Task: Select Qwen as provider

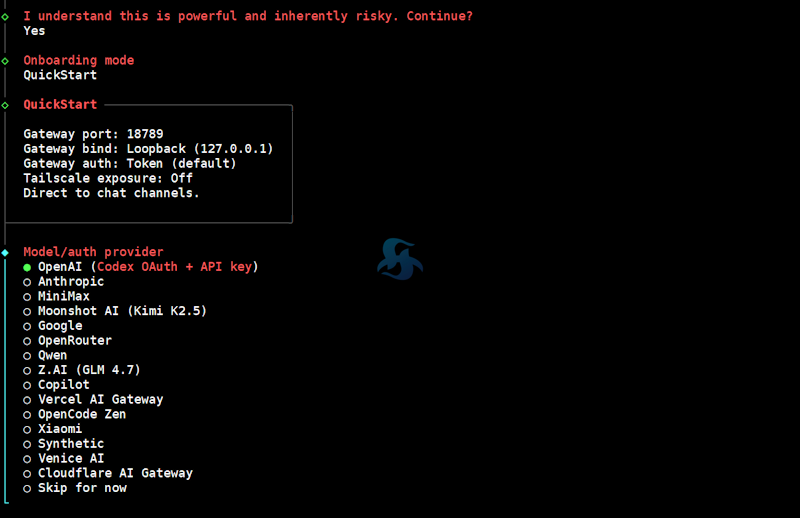Action: pyautogui.click(x=52, y=355)
